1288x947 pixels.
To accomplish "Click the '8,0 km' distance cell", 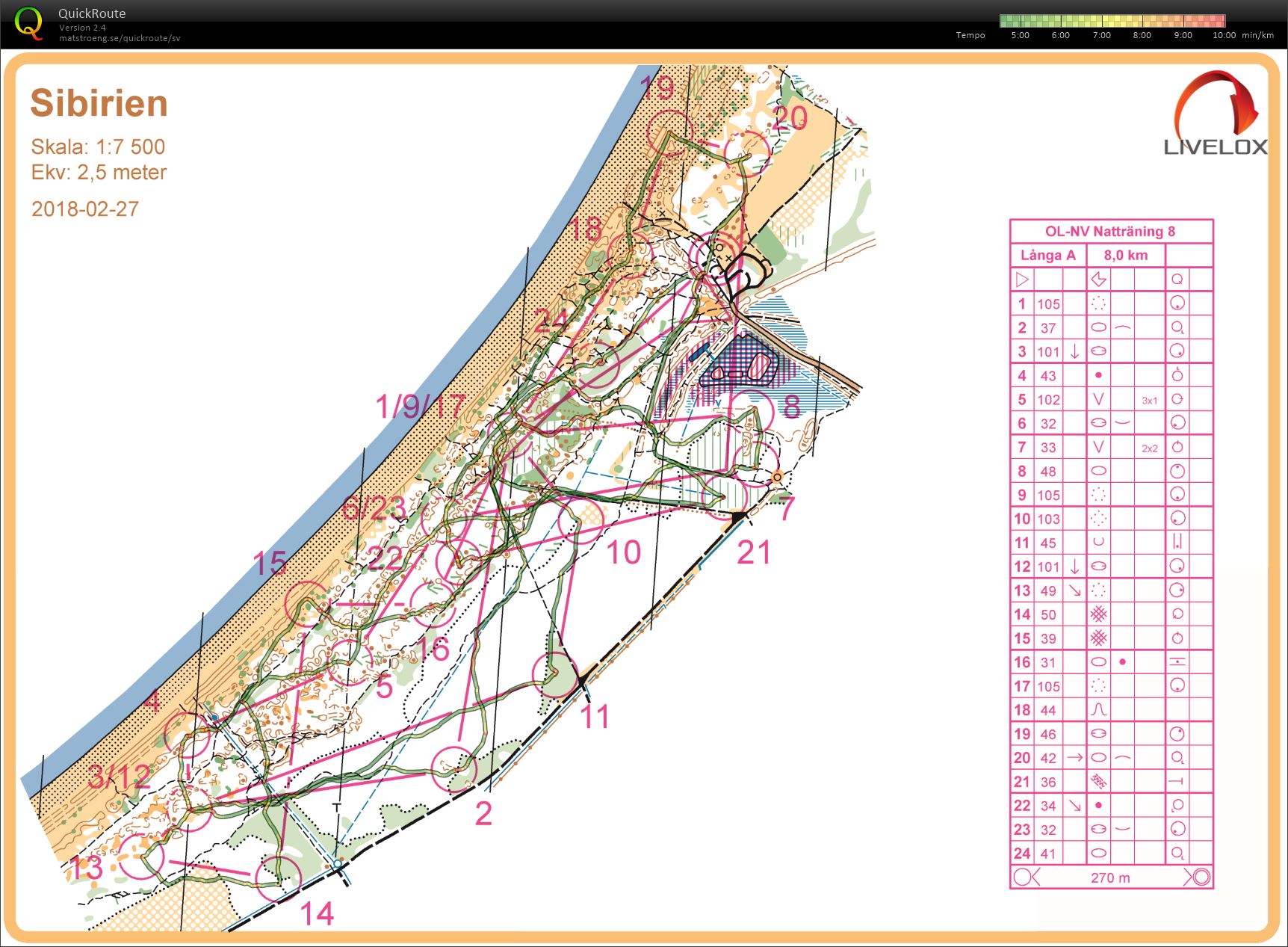I will point(1126,255).
